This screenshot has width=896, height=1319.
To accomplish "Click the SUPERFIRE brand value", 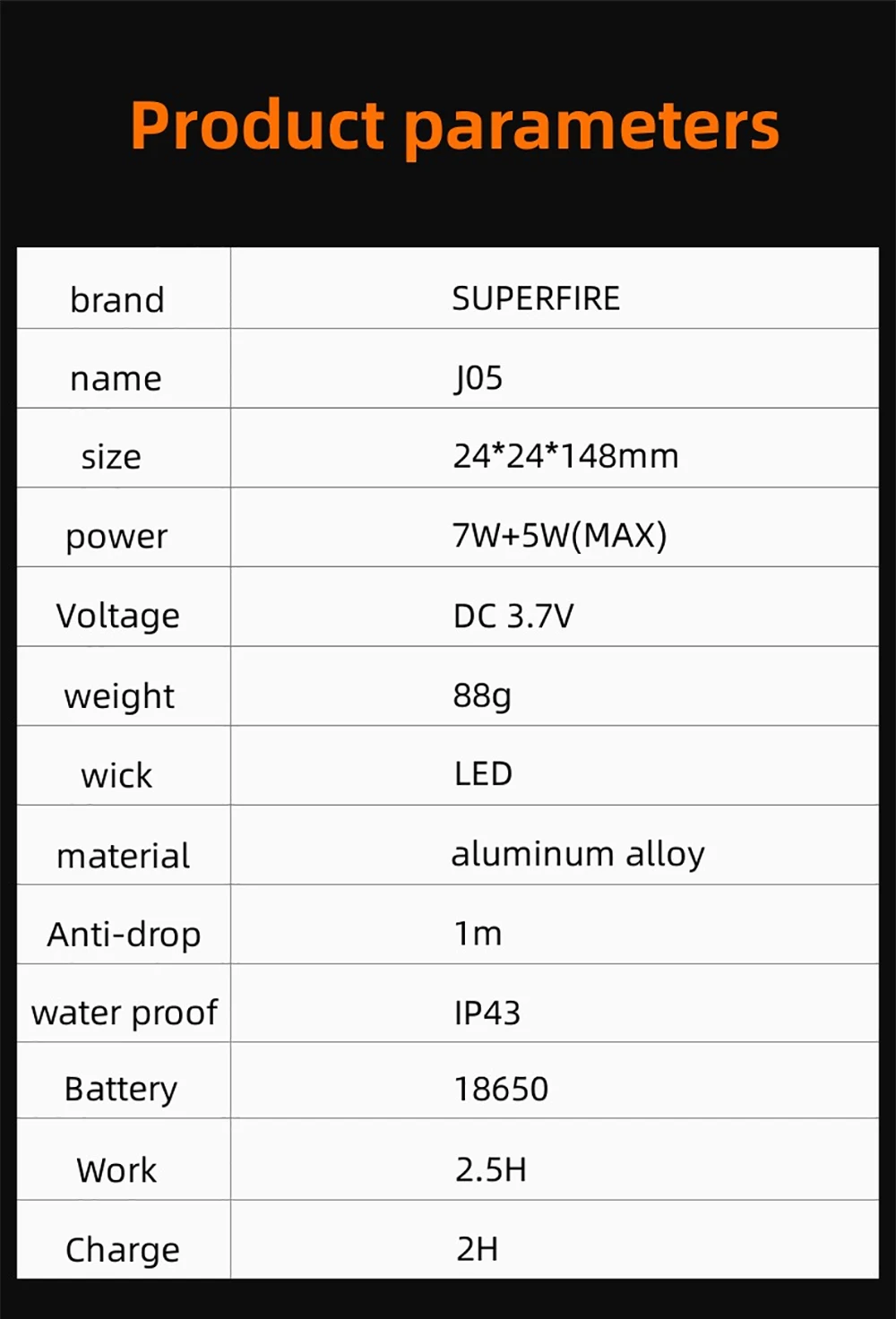I will 536,298.
